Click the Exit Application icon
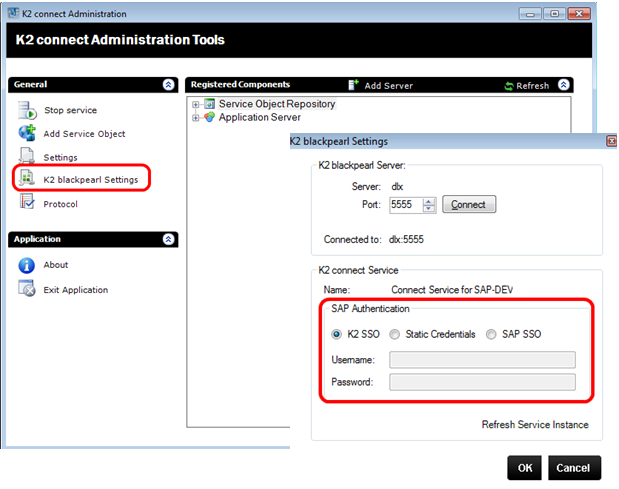 [27, 288]
